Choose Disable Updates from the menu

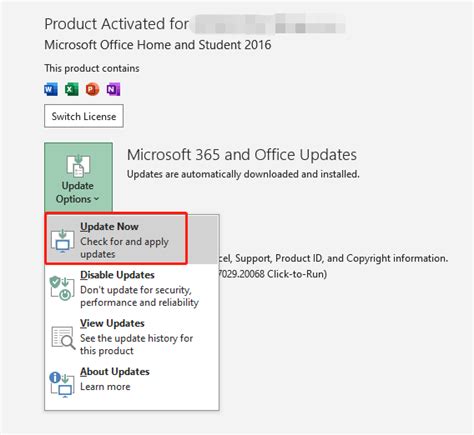pos(132,288)
